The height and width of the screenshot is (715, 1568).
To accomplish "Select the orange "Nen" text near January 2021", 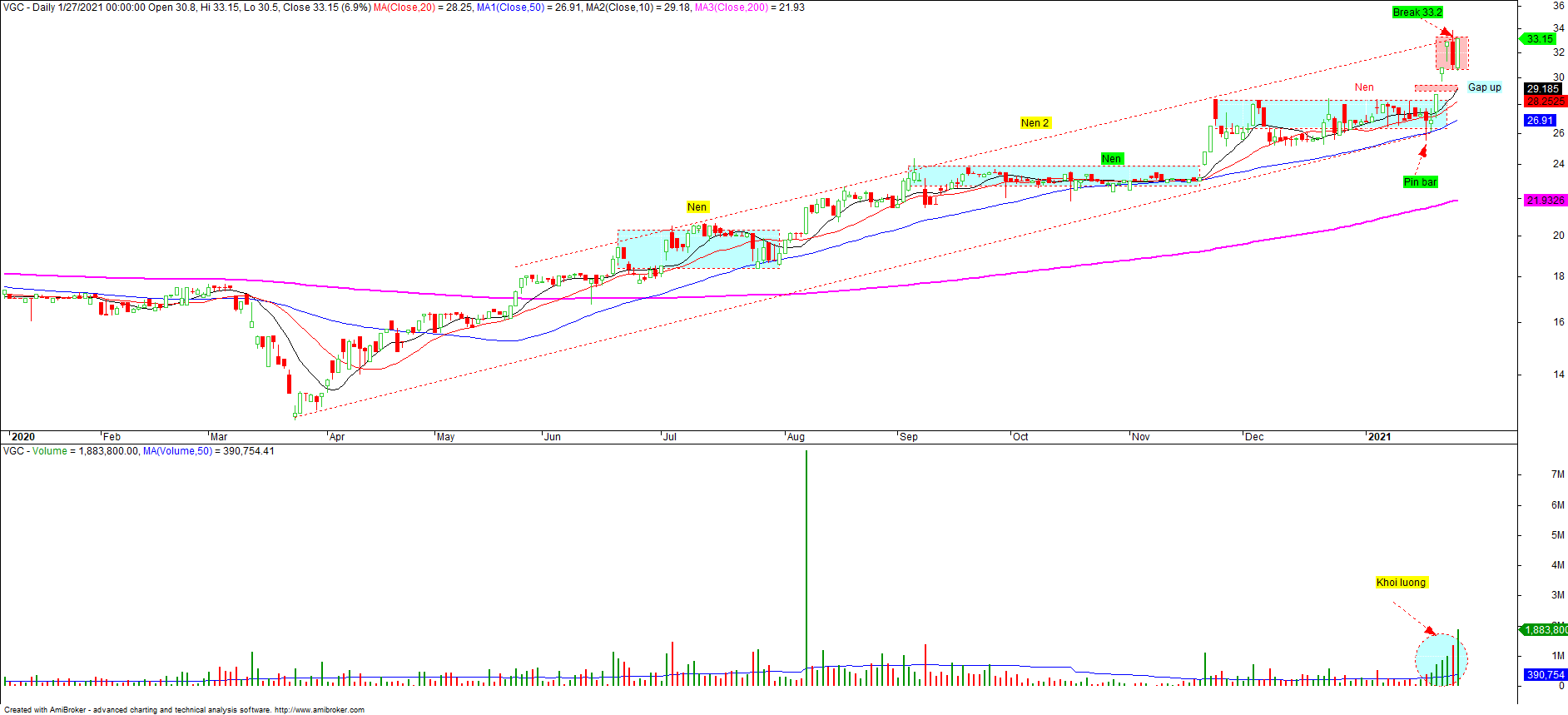I will (x=1364, y=87).
